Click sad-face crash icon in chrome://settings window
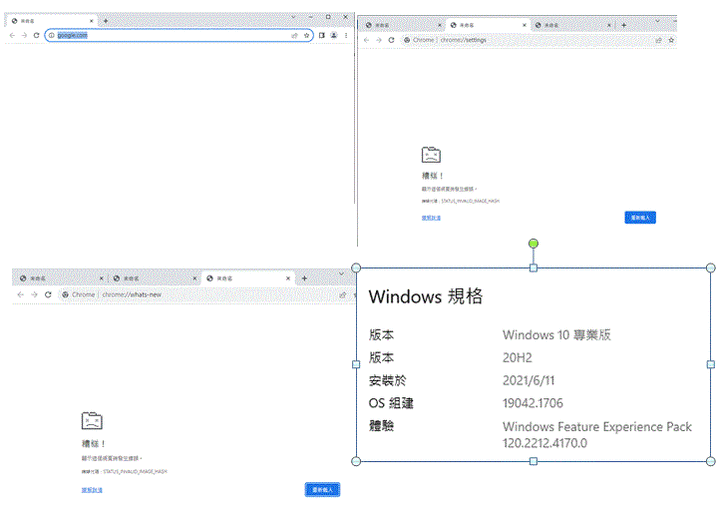This screenshot has height=524, width=720. click(431, 155)
